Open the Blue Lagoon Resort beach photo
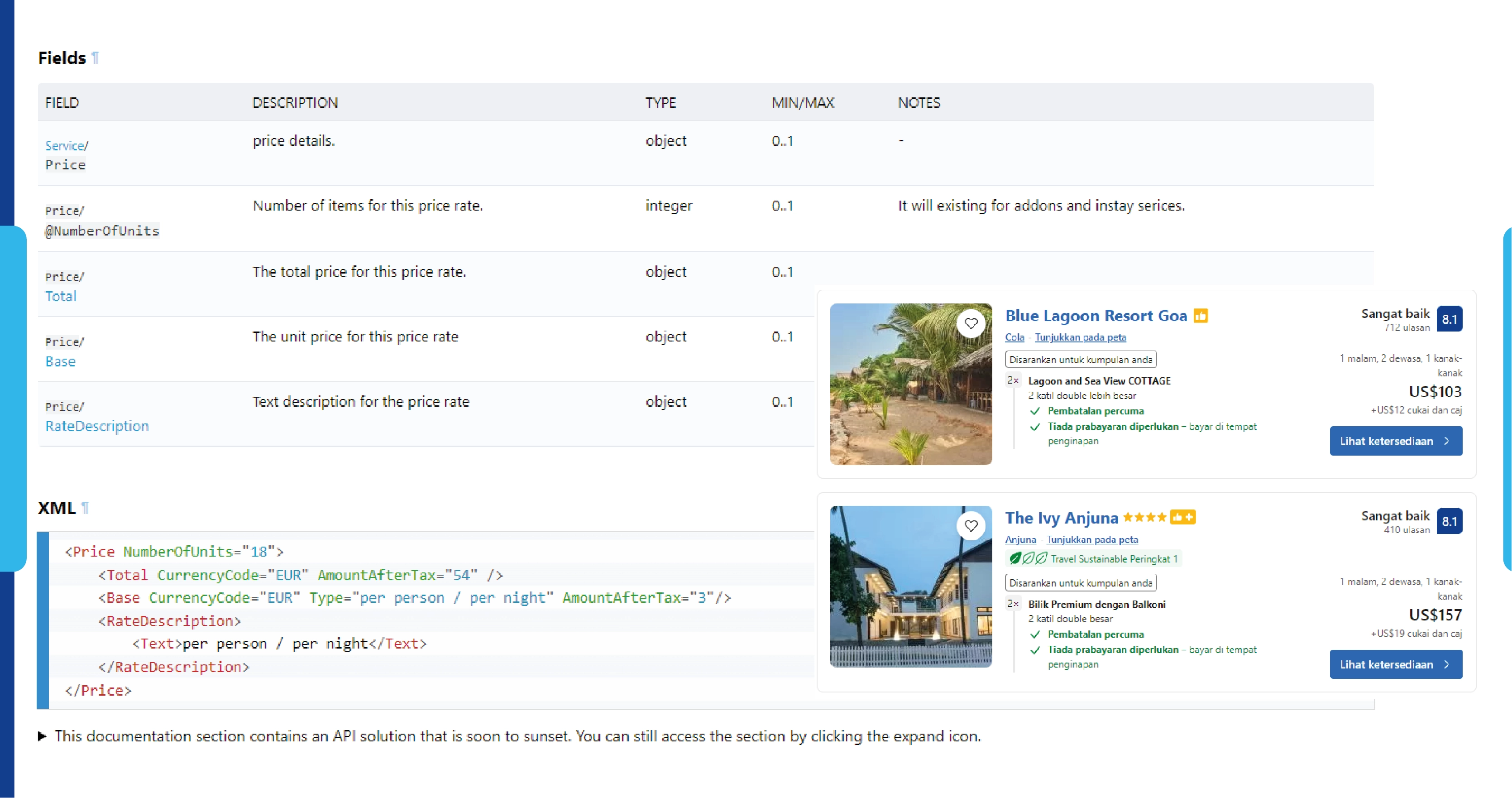 [911, 384]
